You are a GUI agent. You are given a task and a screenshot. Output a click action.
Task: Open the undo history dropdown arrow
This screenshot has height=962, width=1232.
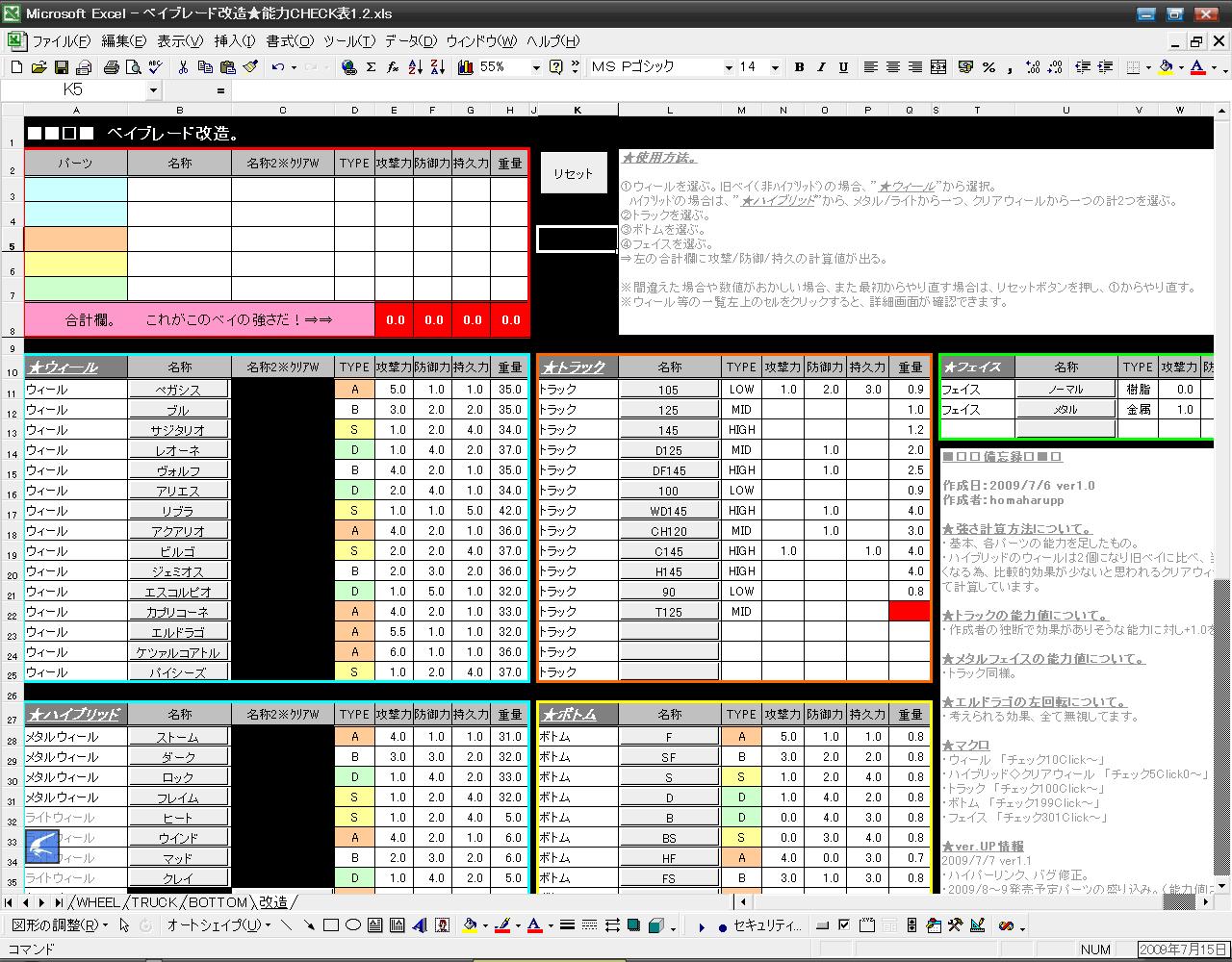[x=293, y=67]
